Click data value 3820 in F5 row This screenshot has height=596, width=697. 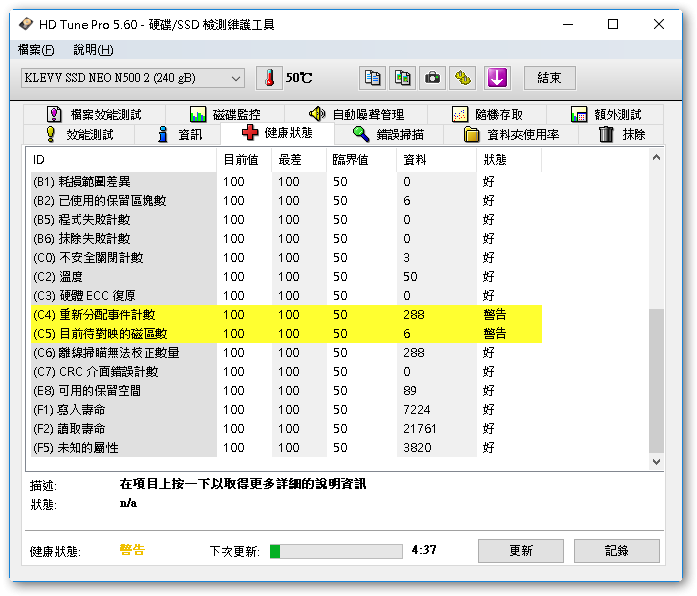417,448
